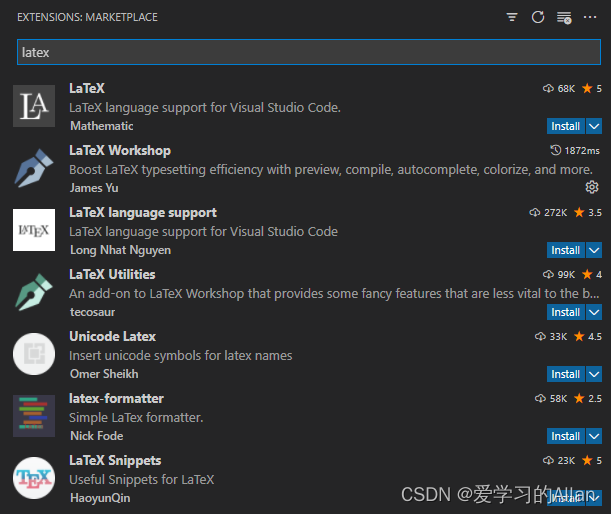
Task: Click description Simple LaTex formatter.
Action: coord(136,417)
